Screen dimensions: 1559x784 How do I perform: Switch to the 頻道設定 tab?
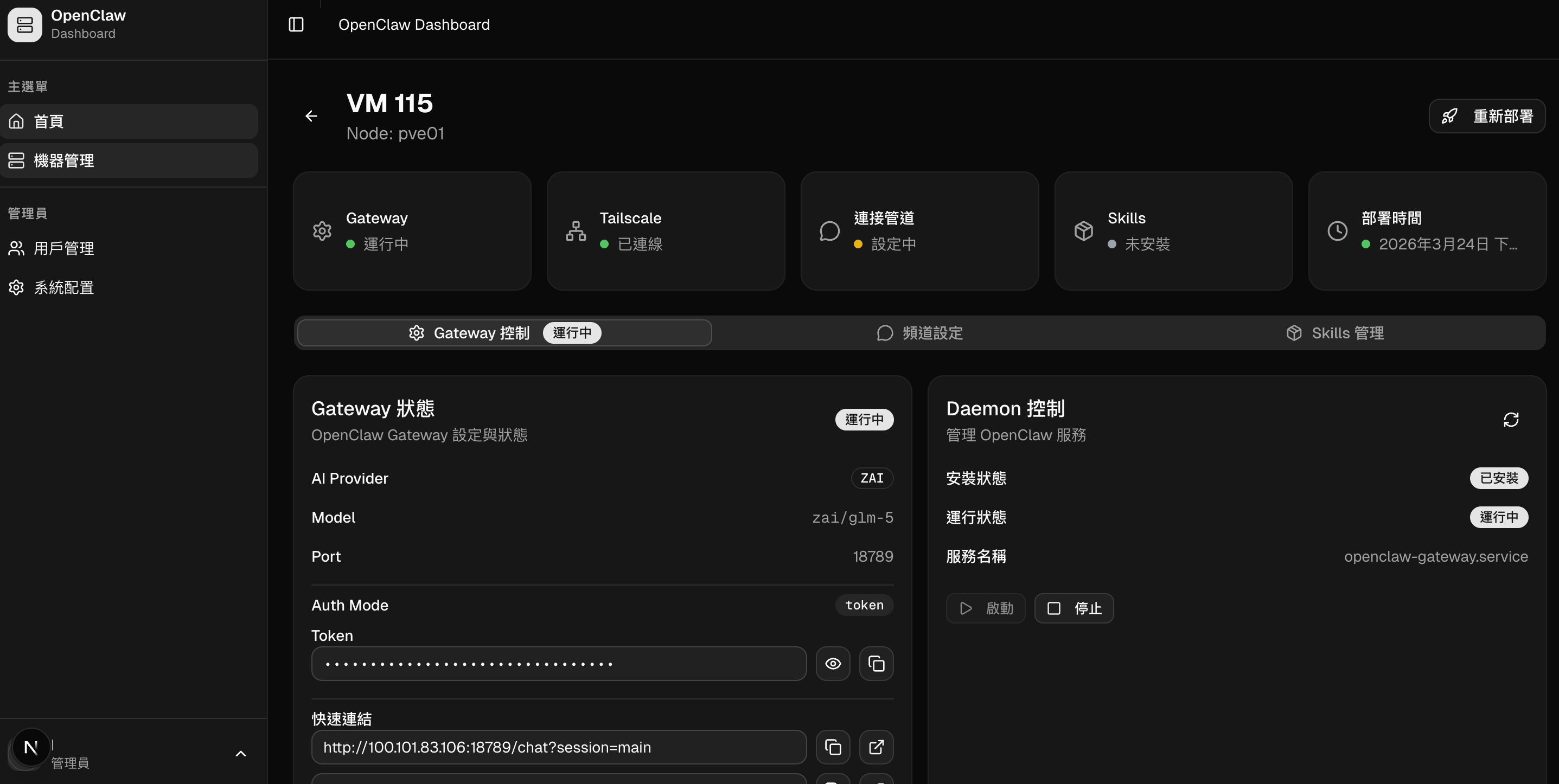919,333
